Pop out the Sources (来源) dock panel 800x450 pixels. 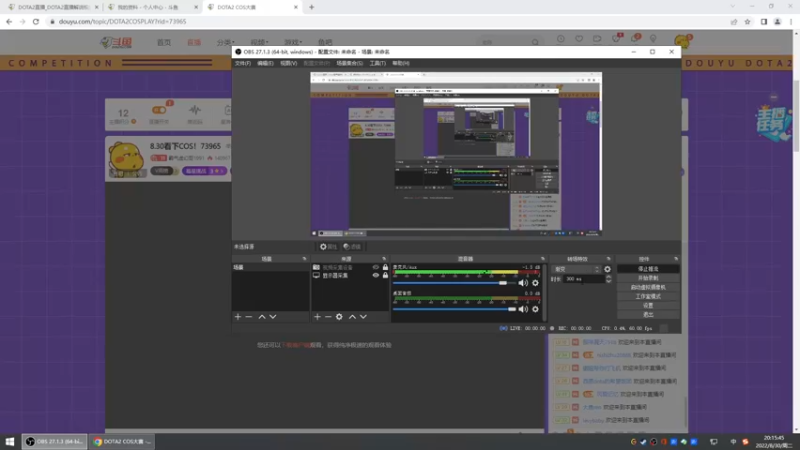click(384, 259)
